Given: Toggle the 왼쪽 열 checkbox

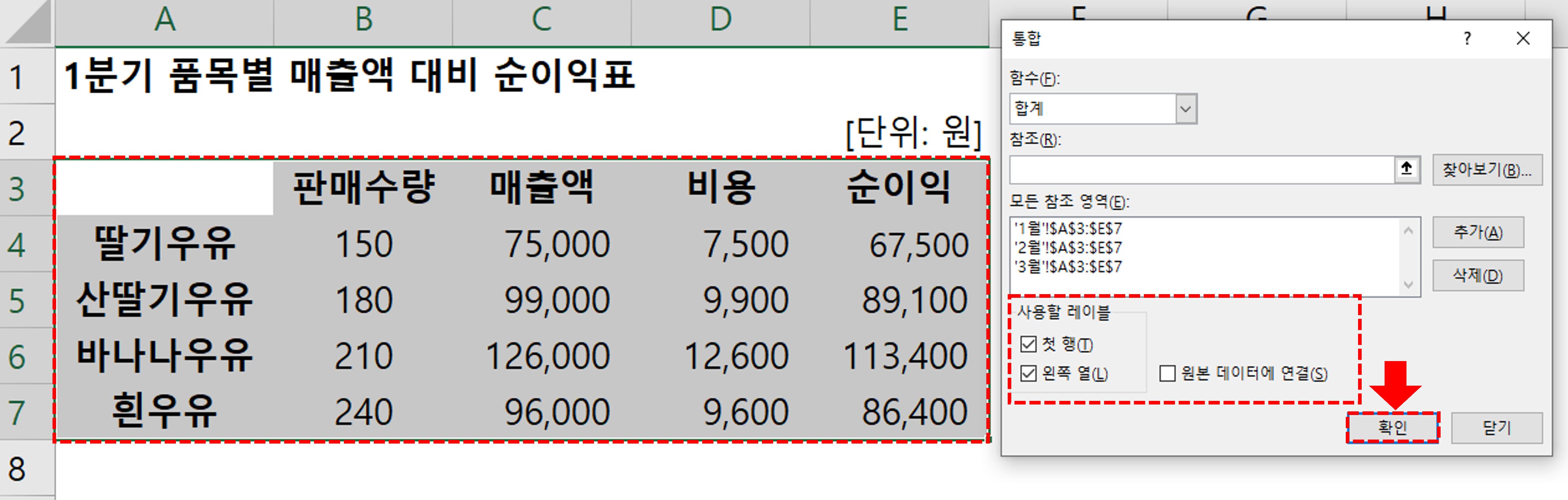Looking at the screenshot, I should click(1028, 373).
